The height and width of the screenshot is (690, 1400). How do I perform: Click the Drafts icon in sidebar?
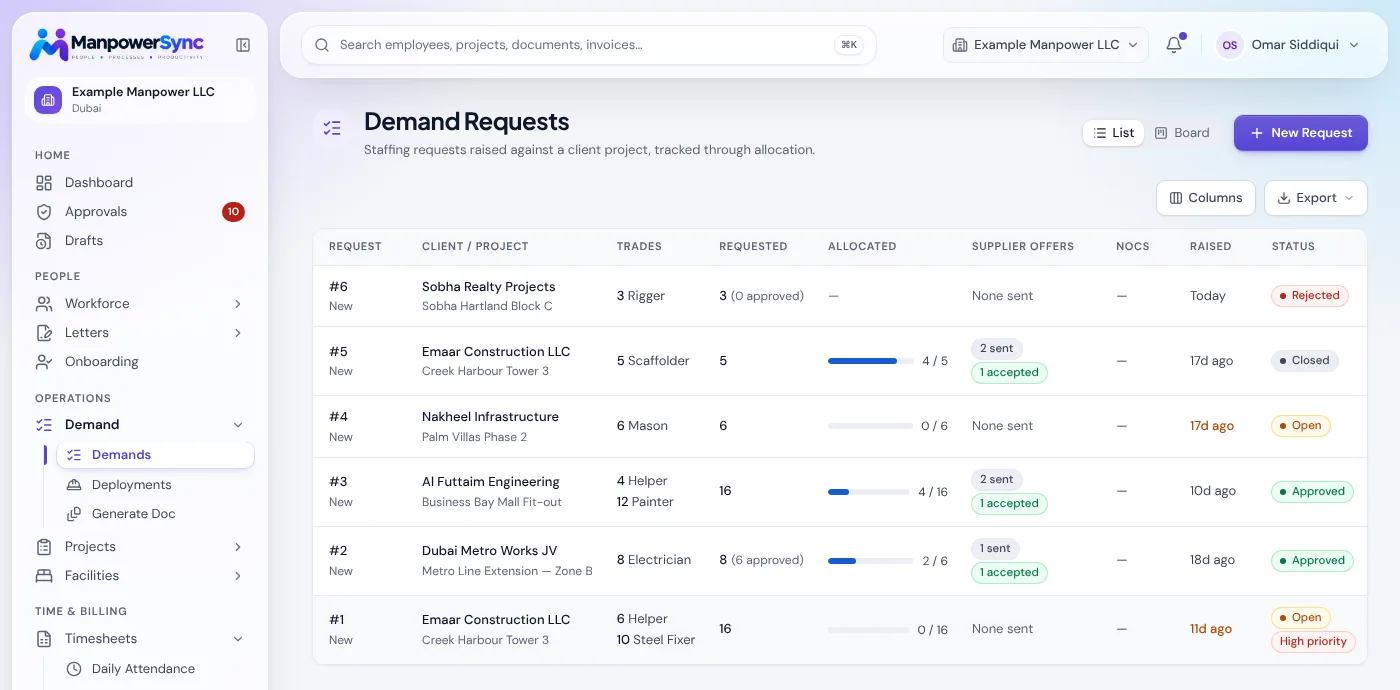pyautogui.click(x=44, y=241)
